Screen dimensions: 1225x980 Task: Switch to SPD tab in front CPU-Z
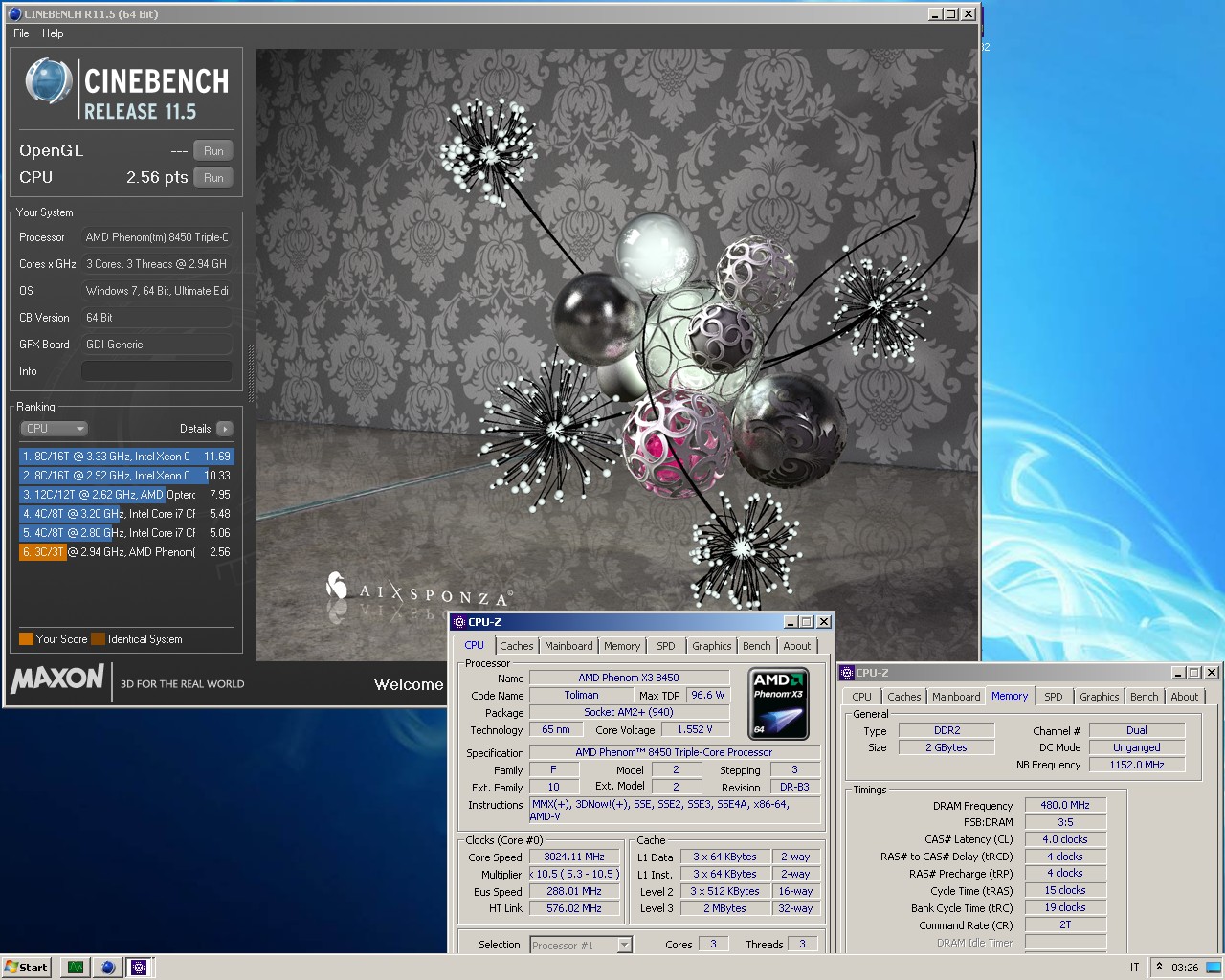pos(666,646)
